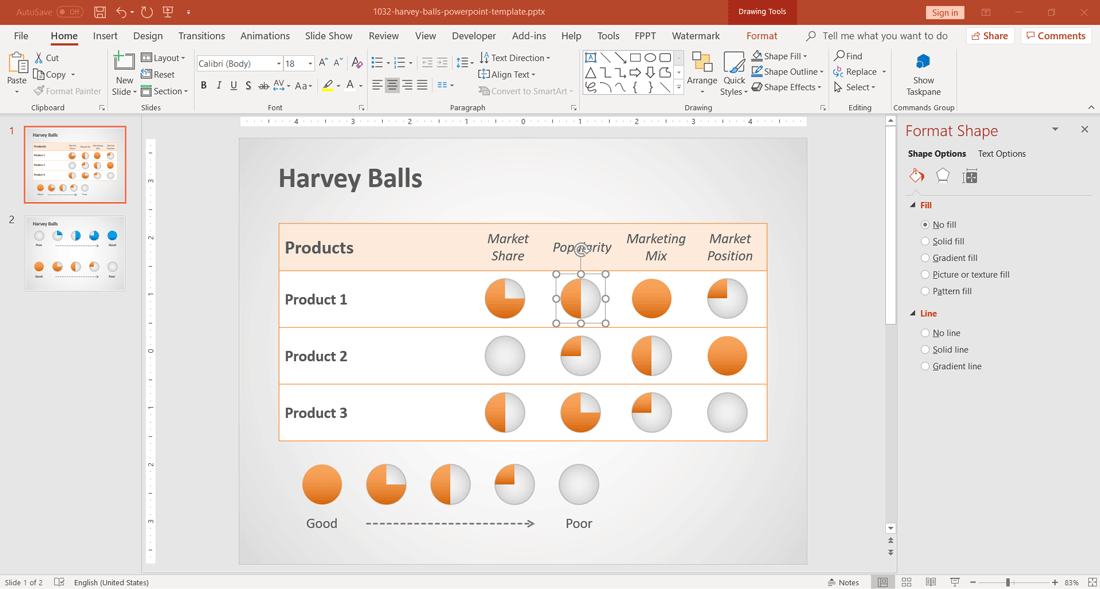Select Solid line radio option
Image resolution: width=1100 pixels, height=589 pixels.
(x=925, y=350)
